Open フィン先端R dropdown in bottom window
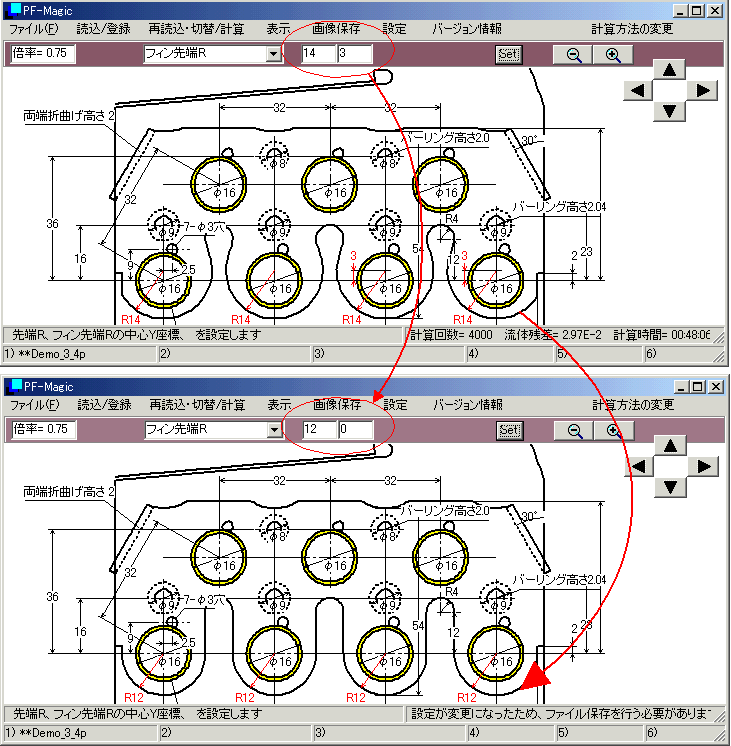 point(274,430)
